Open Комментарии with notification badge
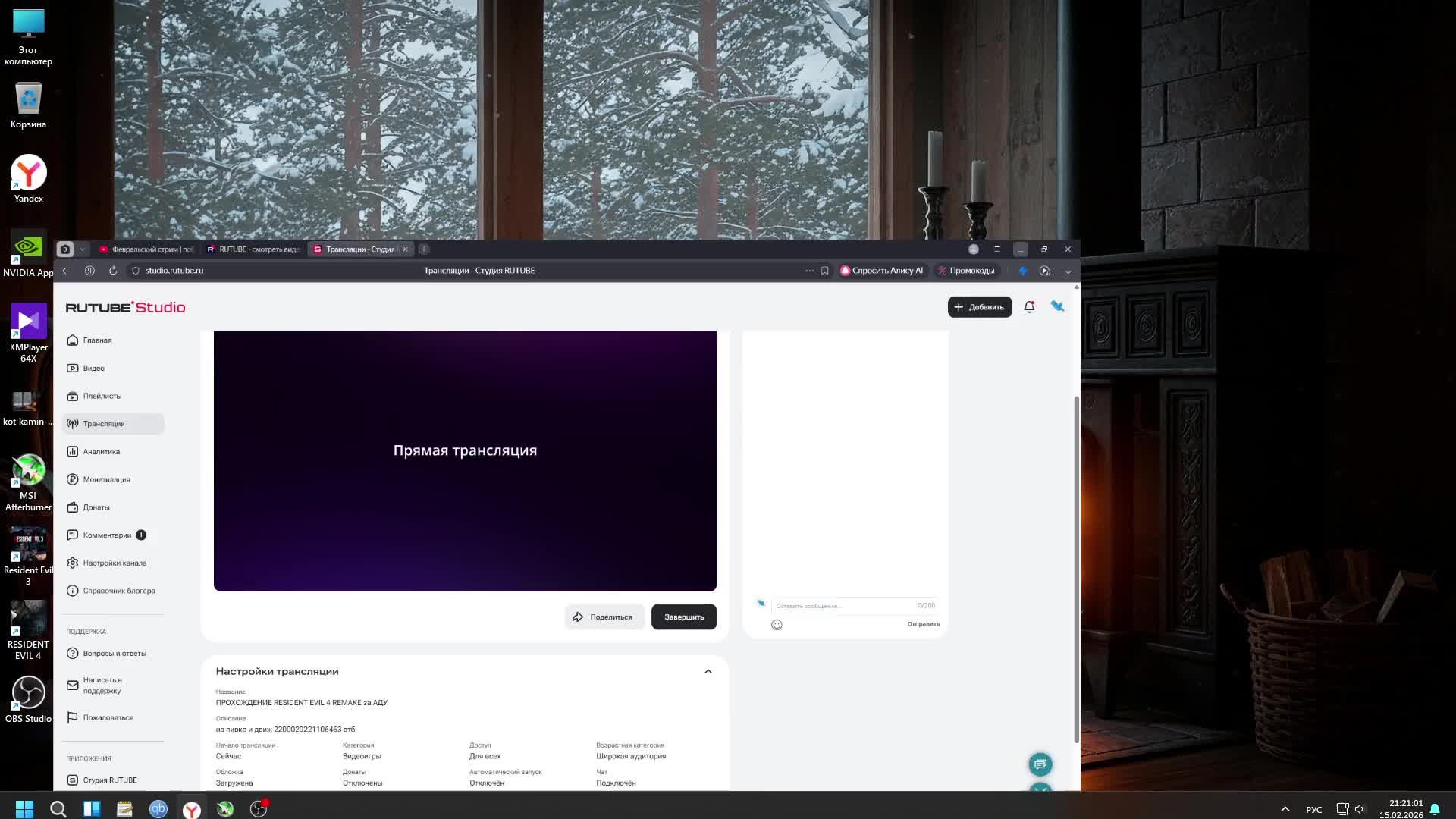Viewport: 1456px width, 819px height. [107, 535]
